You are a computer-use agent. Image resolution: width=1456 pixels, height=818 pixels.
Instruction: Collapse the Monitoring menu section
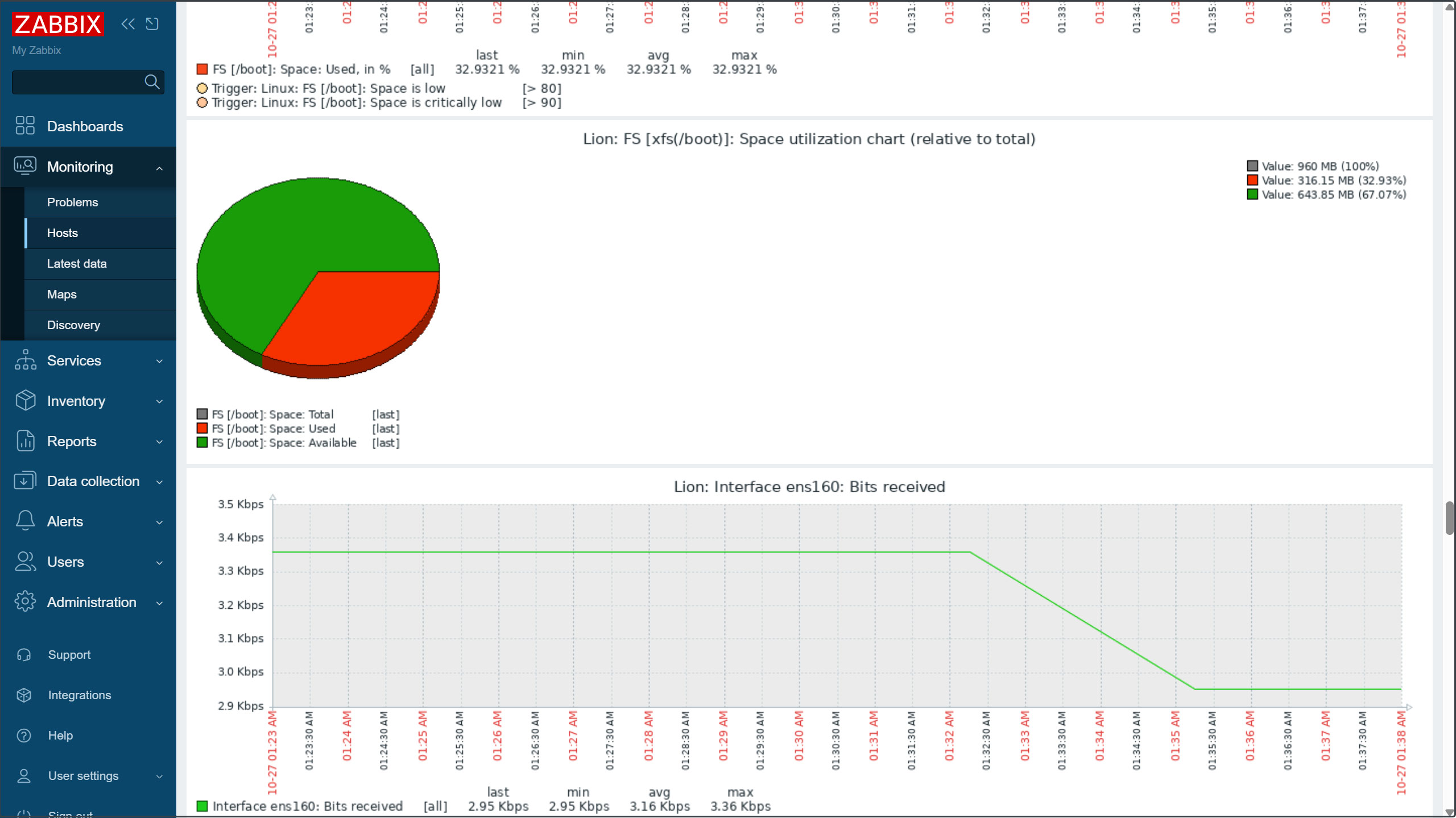(x=159, y=168)
